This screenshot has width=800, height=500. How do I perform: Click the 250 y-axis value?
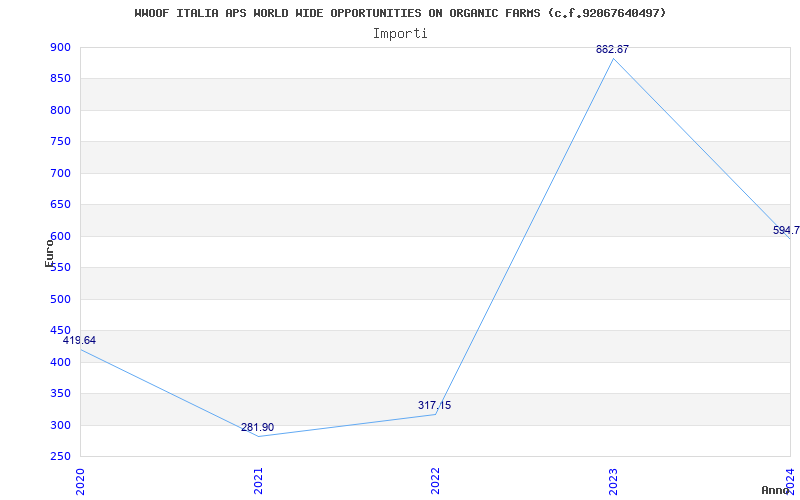60,457
